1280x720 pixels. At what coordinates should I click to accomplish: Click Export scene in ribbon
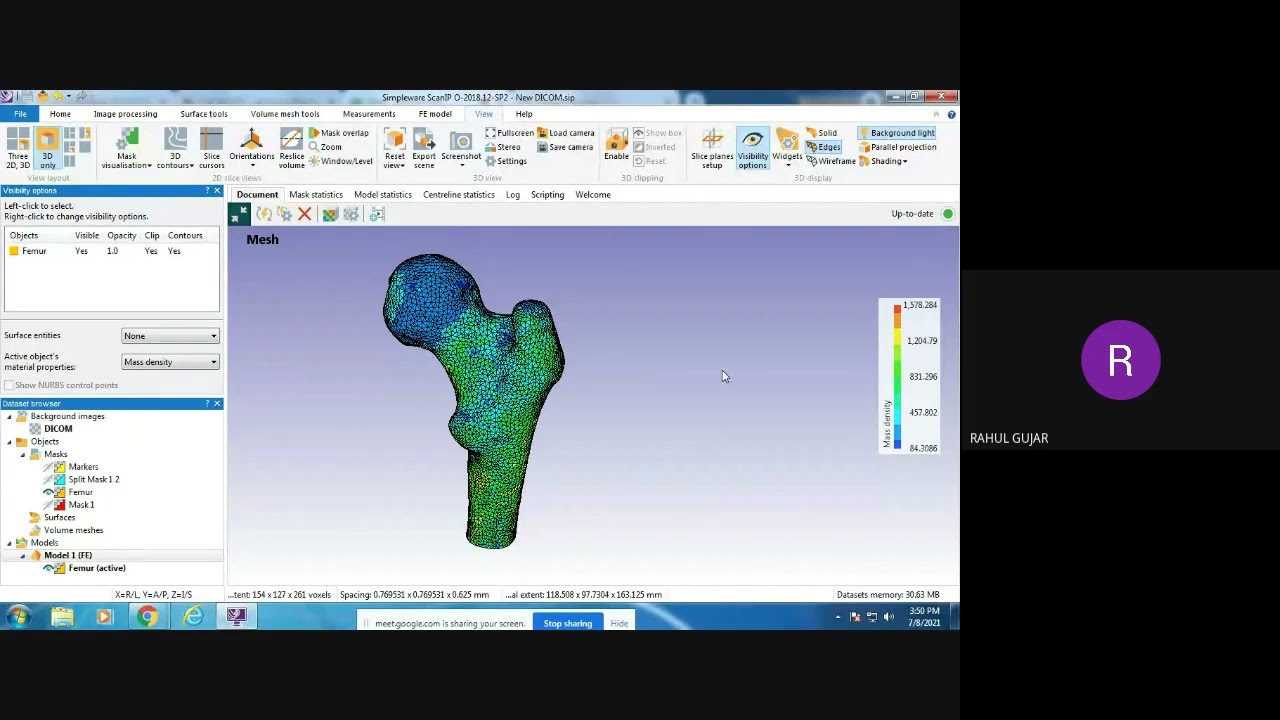[424, 147]
